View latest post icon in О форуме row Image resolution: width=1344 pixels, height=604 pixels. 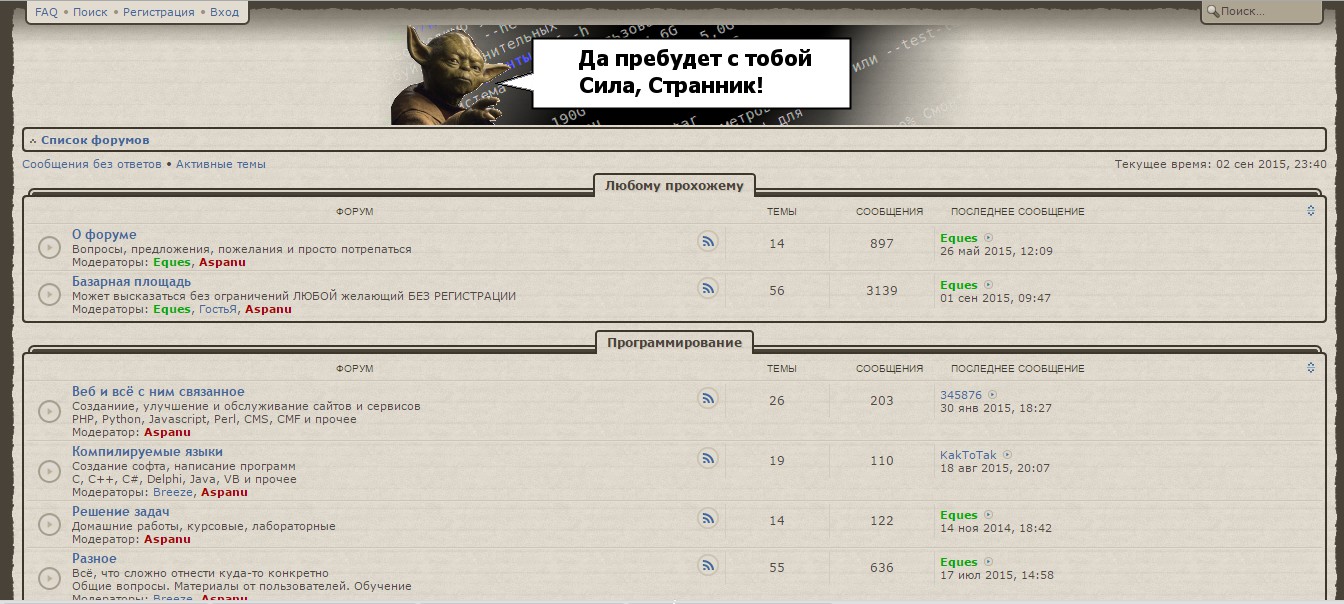[x=989, y=238]
